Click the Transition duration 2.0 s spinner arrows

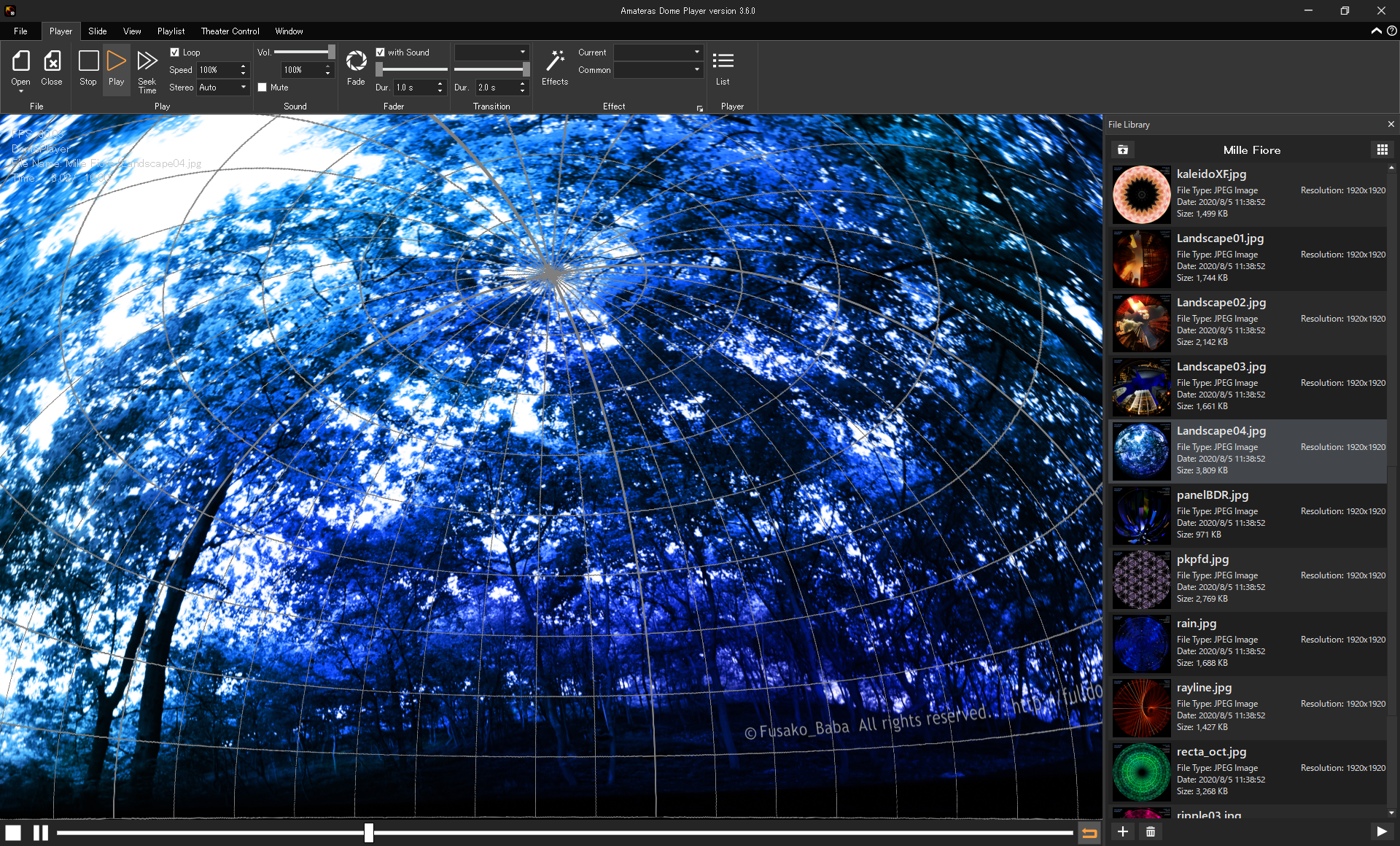click(x=523, y=88)
